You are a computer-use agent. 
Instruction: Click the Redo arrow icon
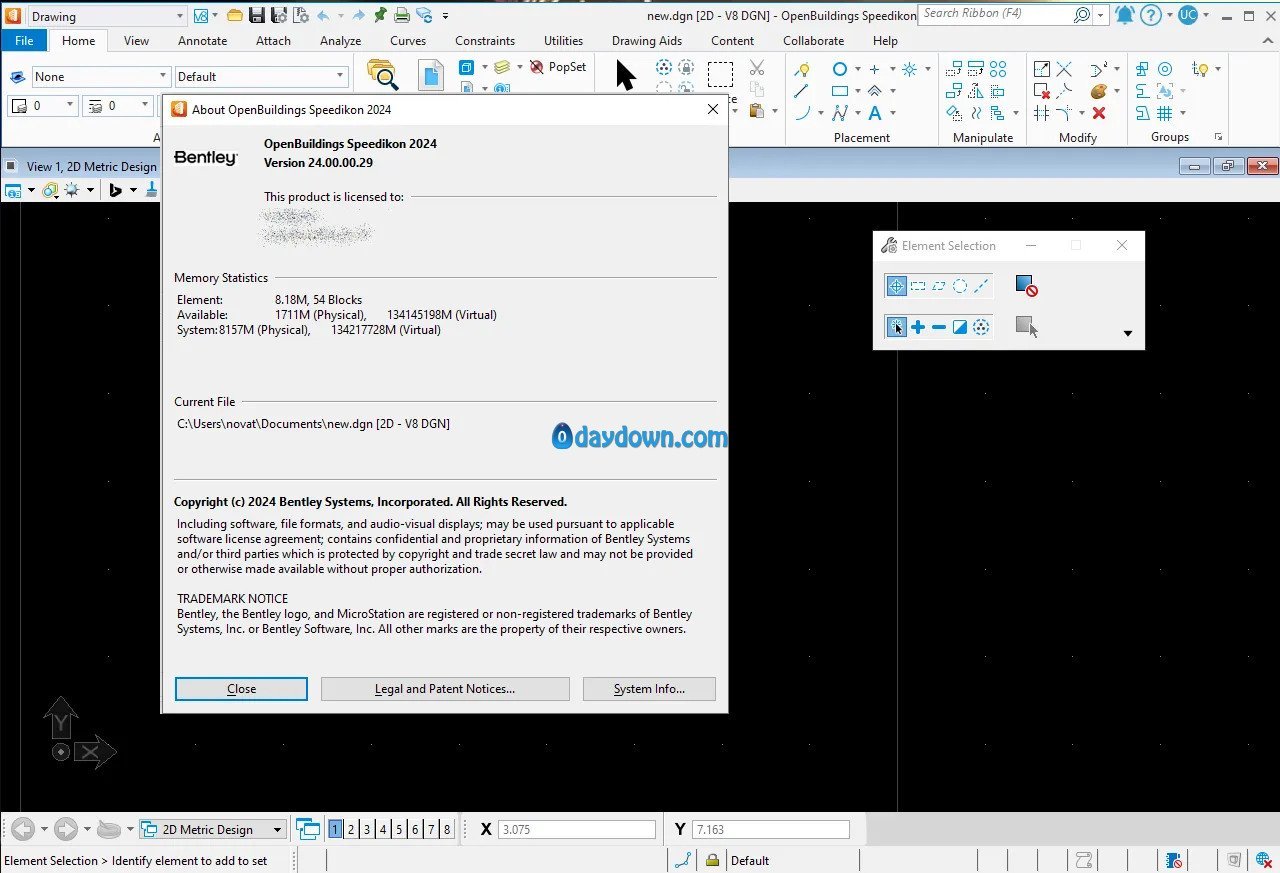358,15
